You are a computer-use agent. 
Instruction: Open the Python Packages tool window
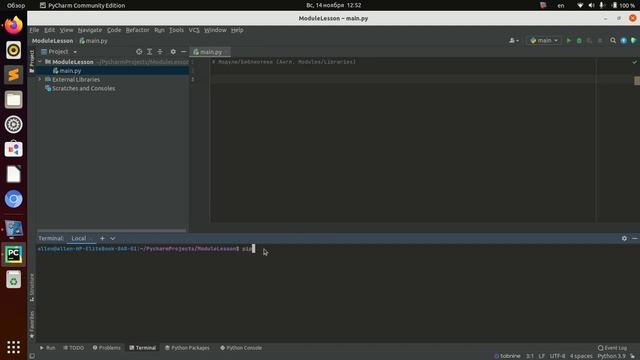coord(187,348)
